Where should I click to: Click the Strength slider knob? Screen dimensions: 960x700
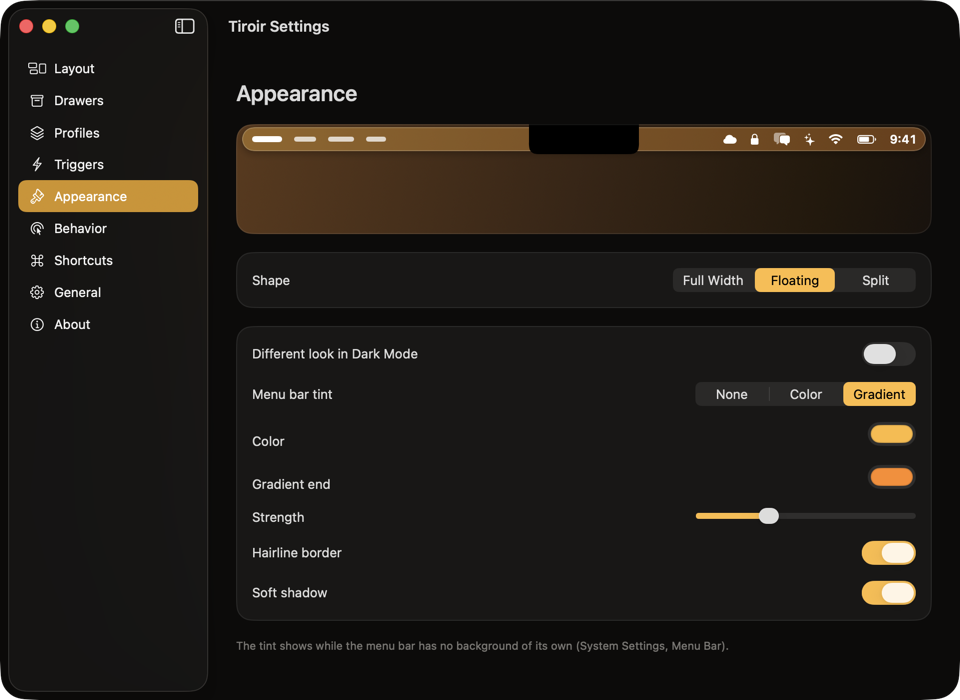tap(769, 516)
